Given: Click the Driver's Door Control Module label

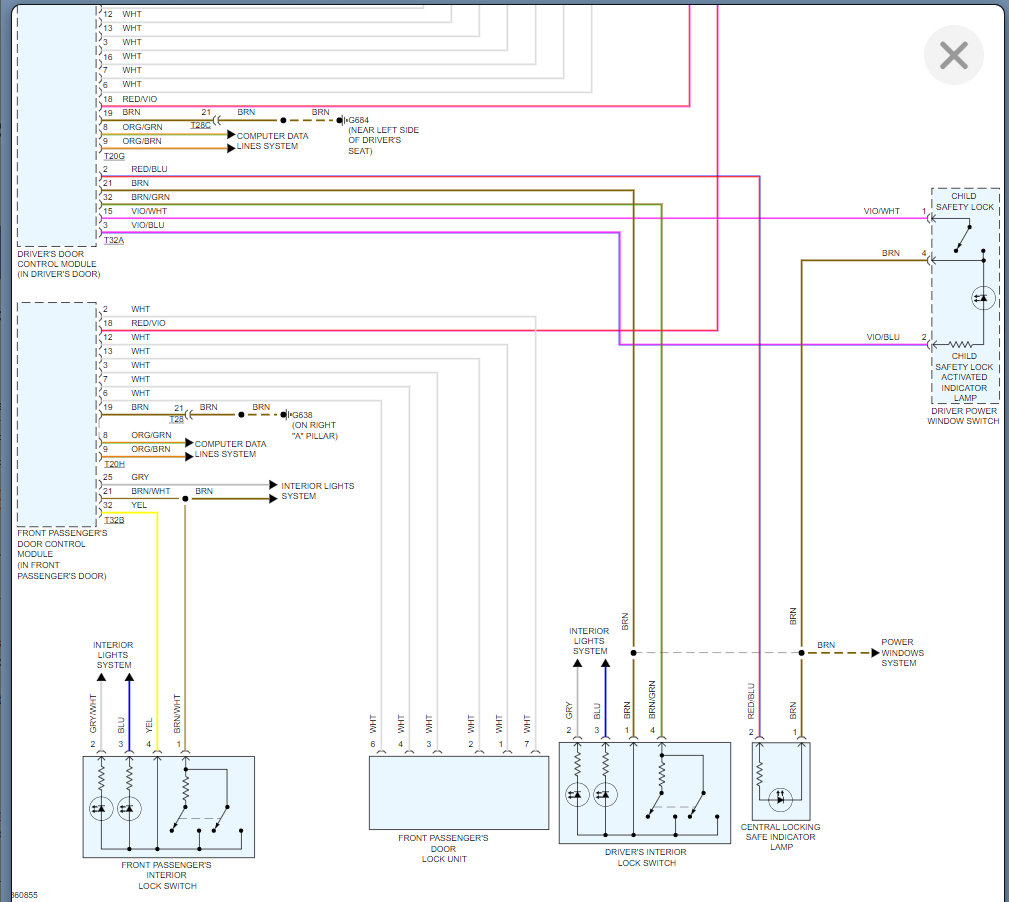Looking at the screenshot, I should 59,264.
